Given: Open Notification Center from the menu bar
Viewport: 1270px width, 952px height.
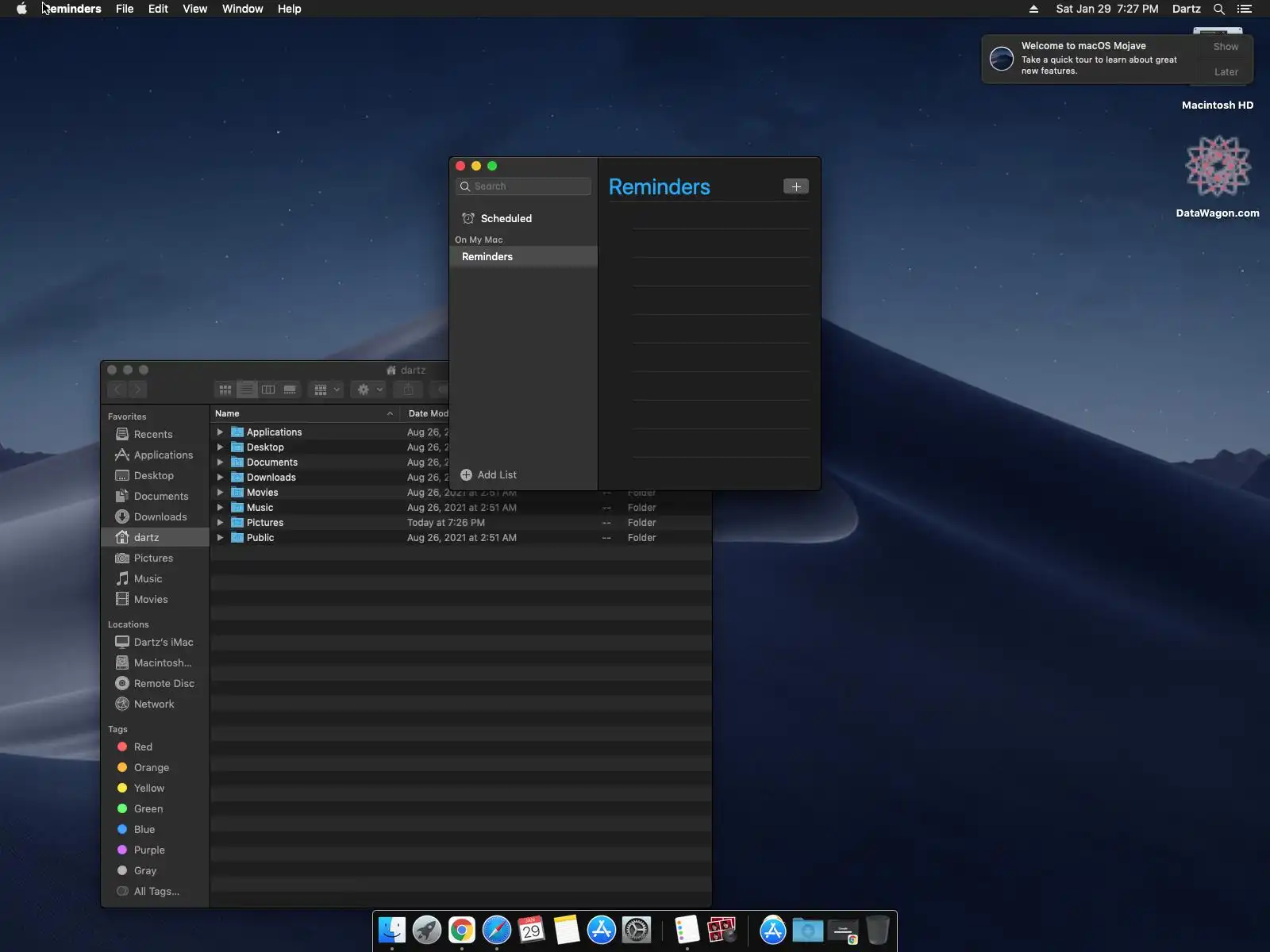Looking at the screenshot, I should (x=1245, y=9).
